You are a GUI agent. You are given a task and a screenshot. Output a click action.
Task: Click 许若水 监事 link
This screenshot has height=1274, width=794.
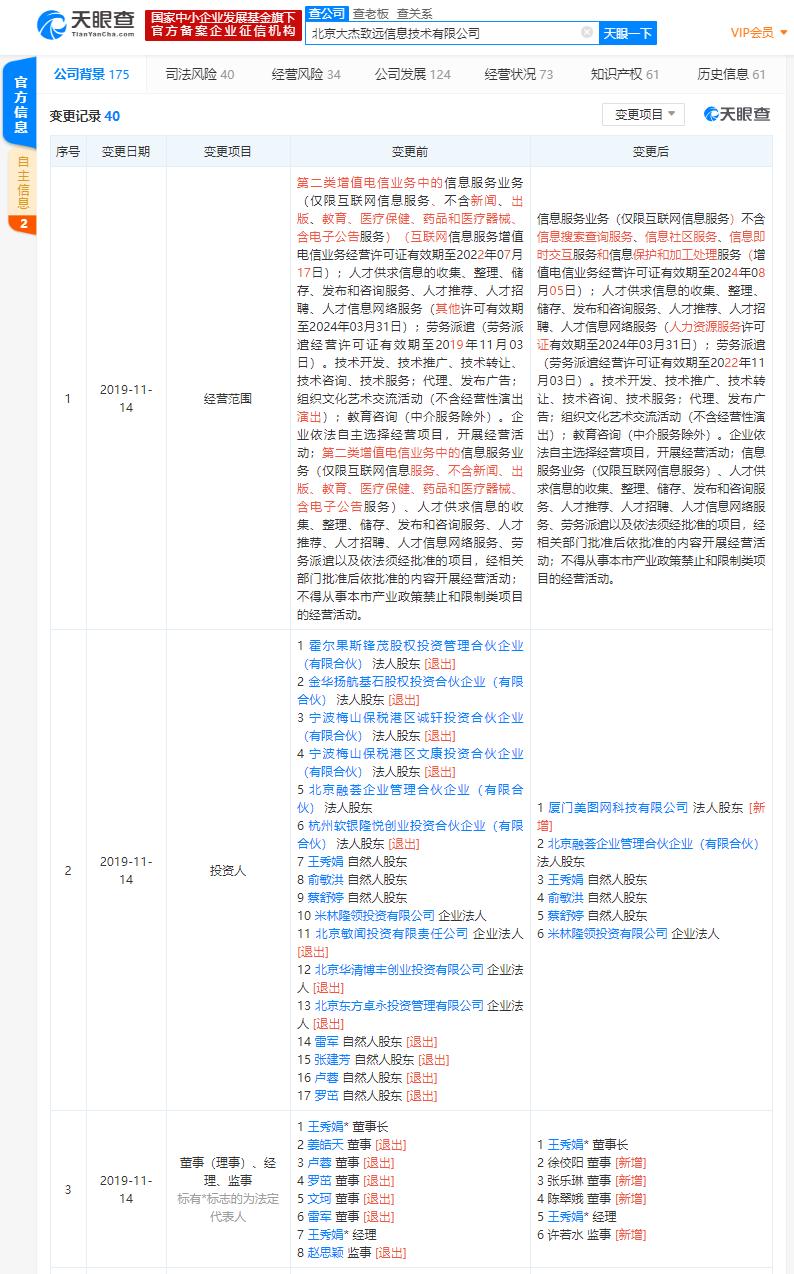(x=566, y=1234)
